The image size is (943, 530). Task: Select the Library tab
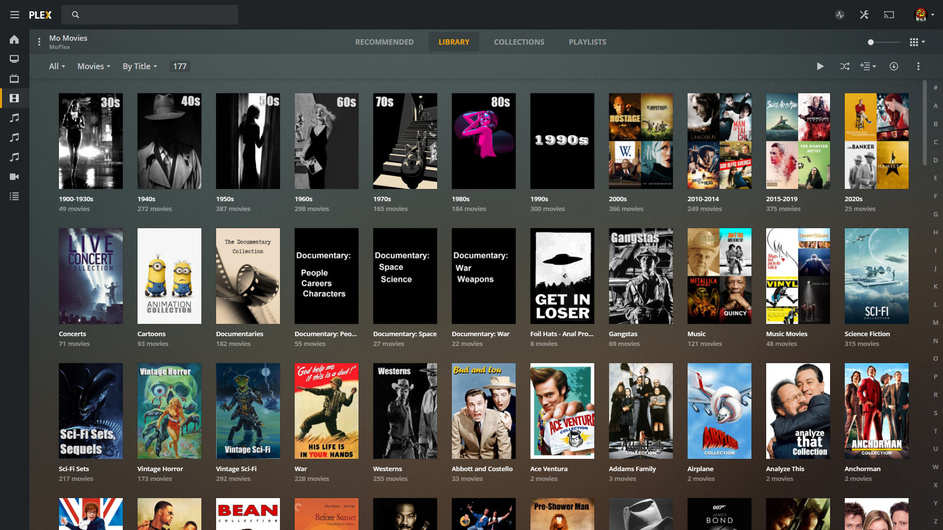point(454,42)
